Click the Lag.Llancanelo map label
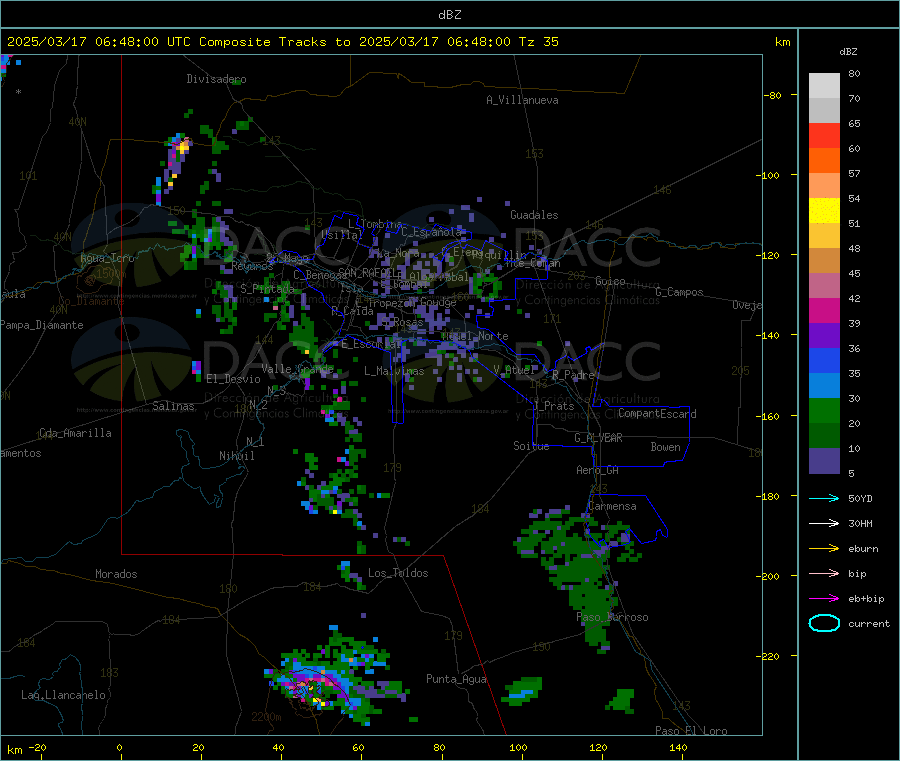Viewport: 900px width, 761px height. (63, 695)
